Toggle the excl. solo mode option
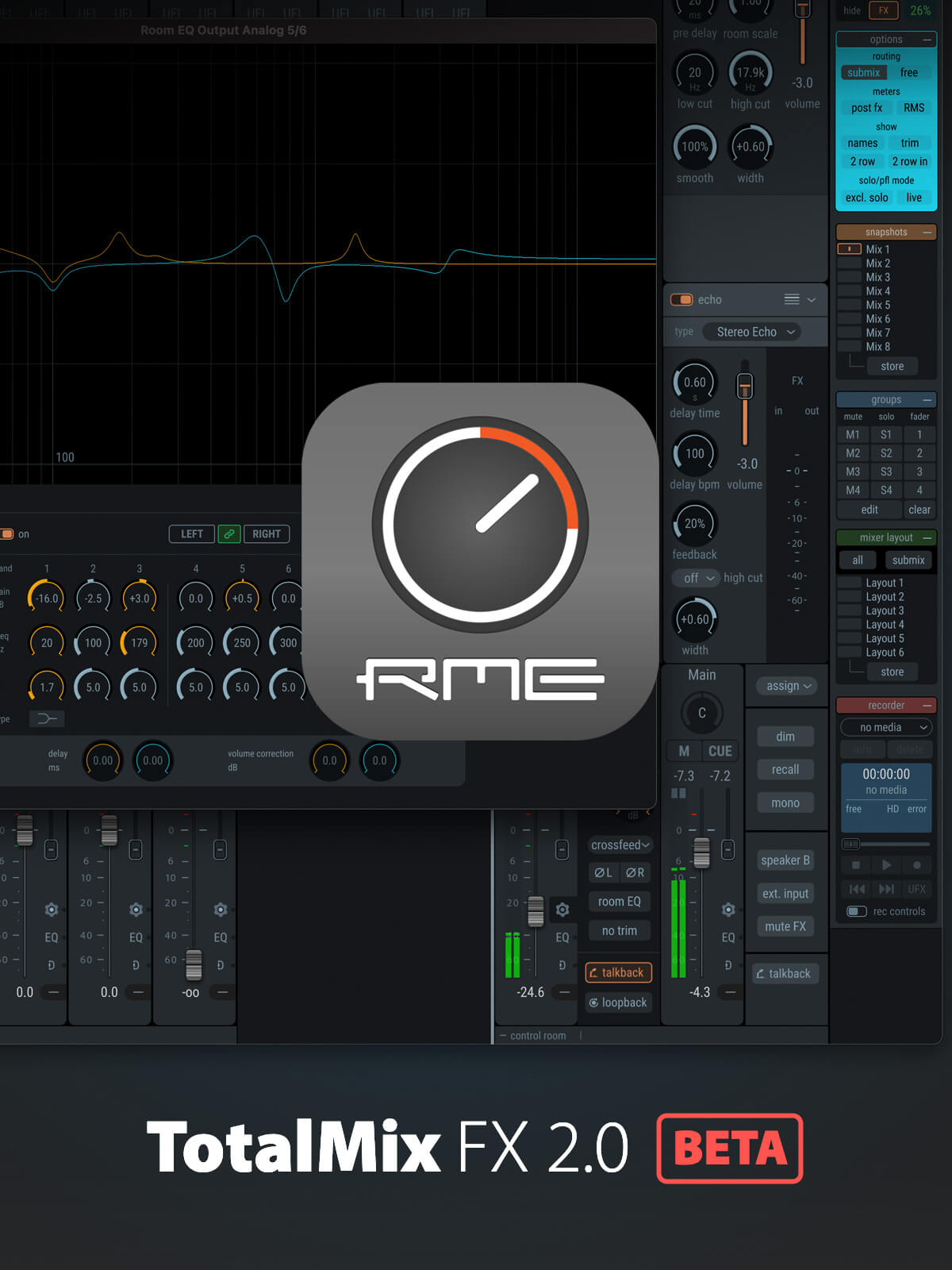 [x=866, y=198]
